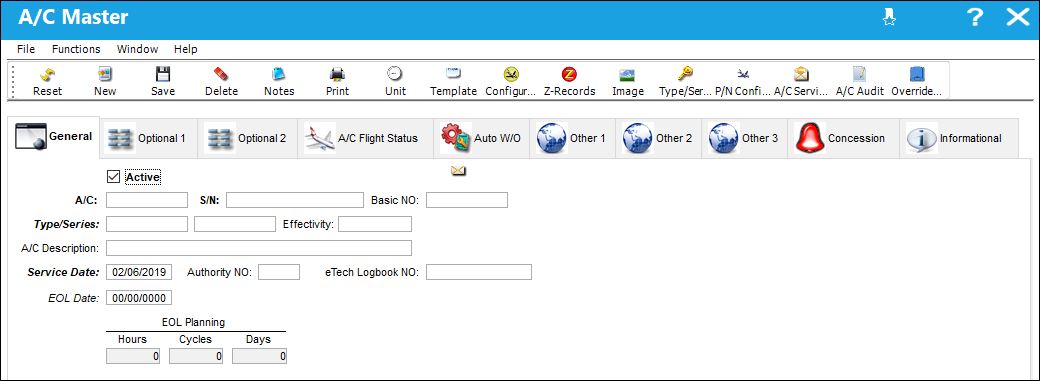Click the second Type/Series field

tap(235, 224)
